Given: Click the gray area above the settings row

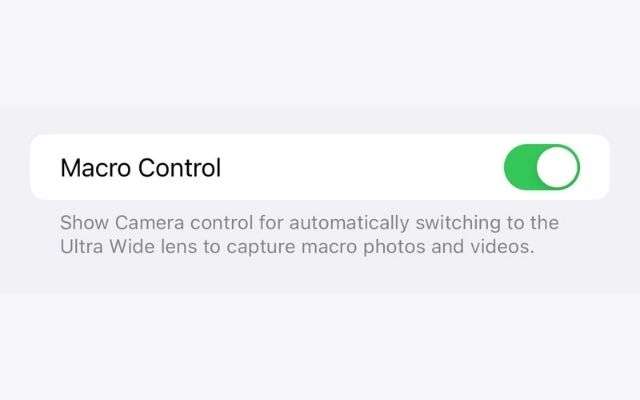Looking at the screenshot, I should (320, 120).
